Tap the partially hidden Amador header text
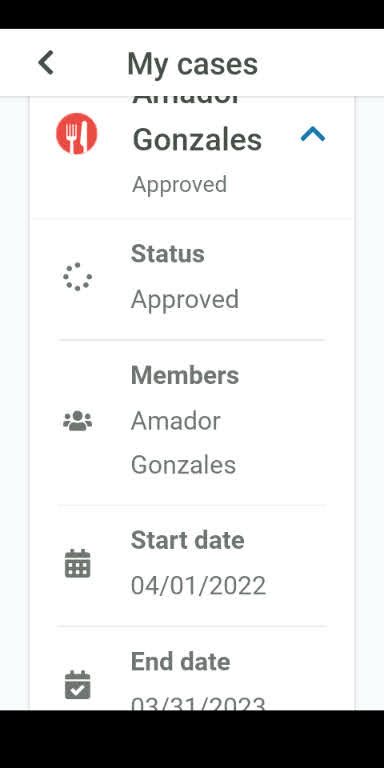Viewport: 384px width, 768px height. tap(186, 100)
